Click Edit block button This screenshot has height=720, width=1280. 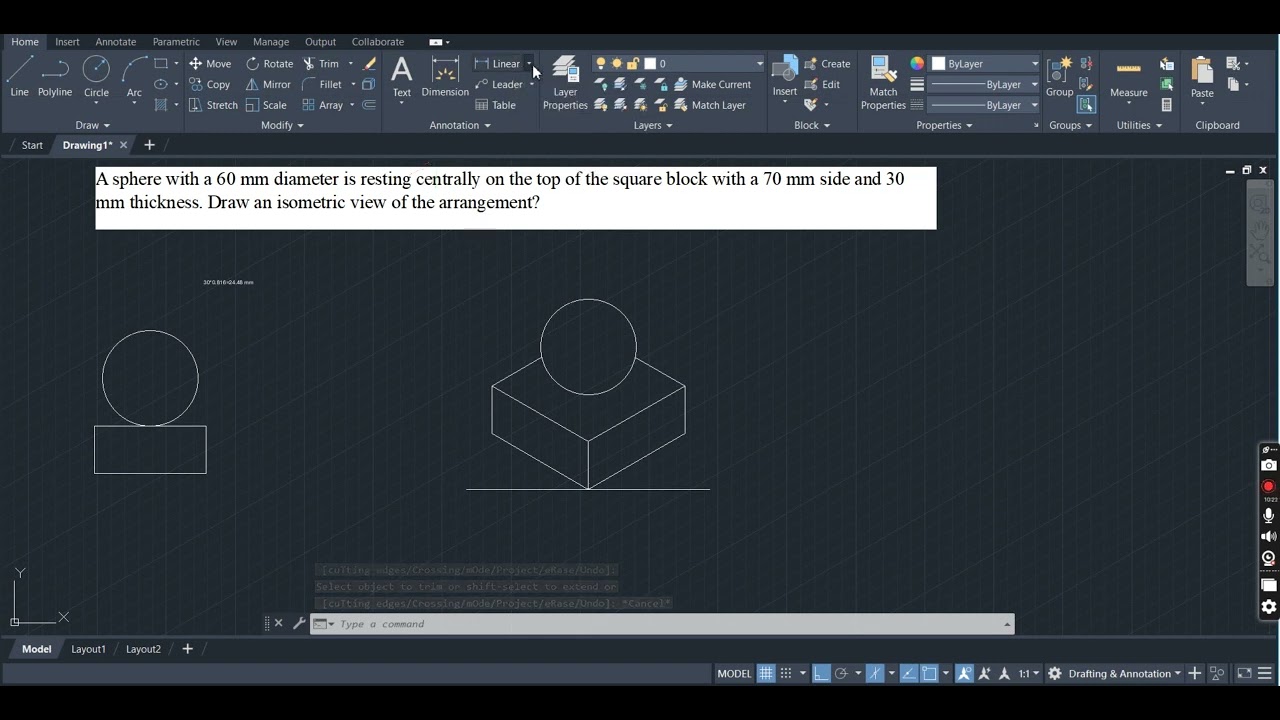(x=822, y=84)
